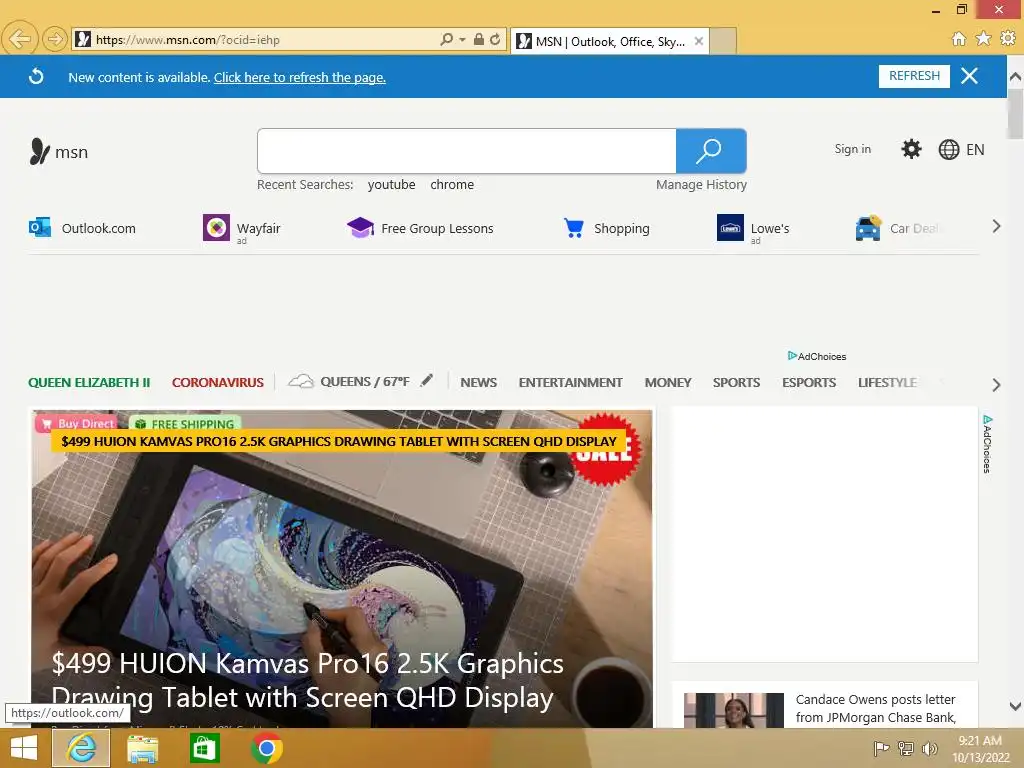
Task: Click the scrollbar up arrow
Action: click(x=1016, y=76)
